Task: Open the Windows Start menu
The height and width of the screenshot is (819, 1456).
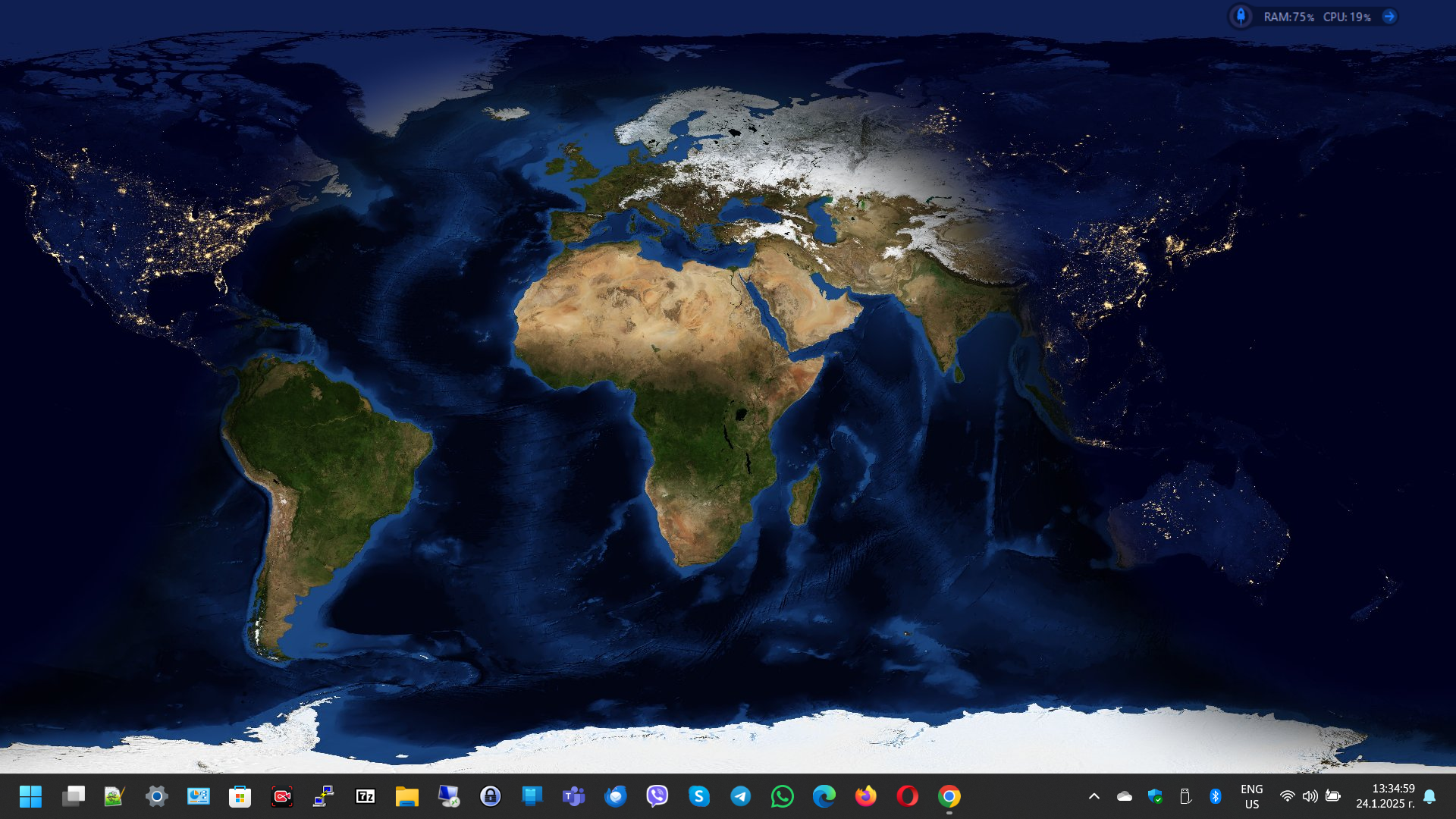Action: (x=31, y=796)
